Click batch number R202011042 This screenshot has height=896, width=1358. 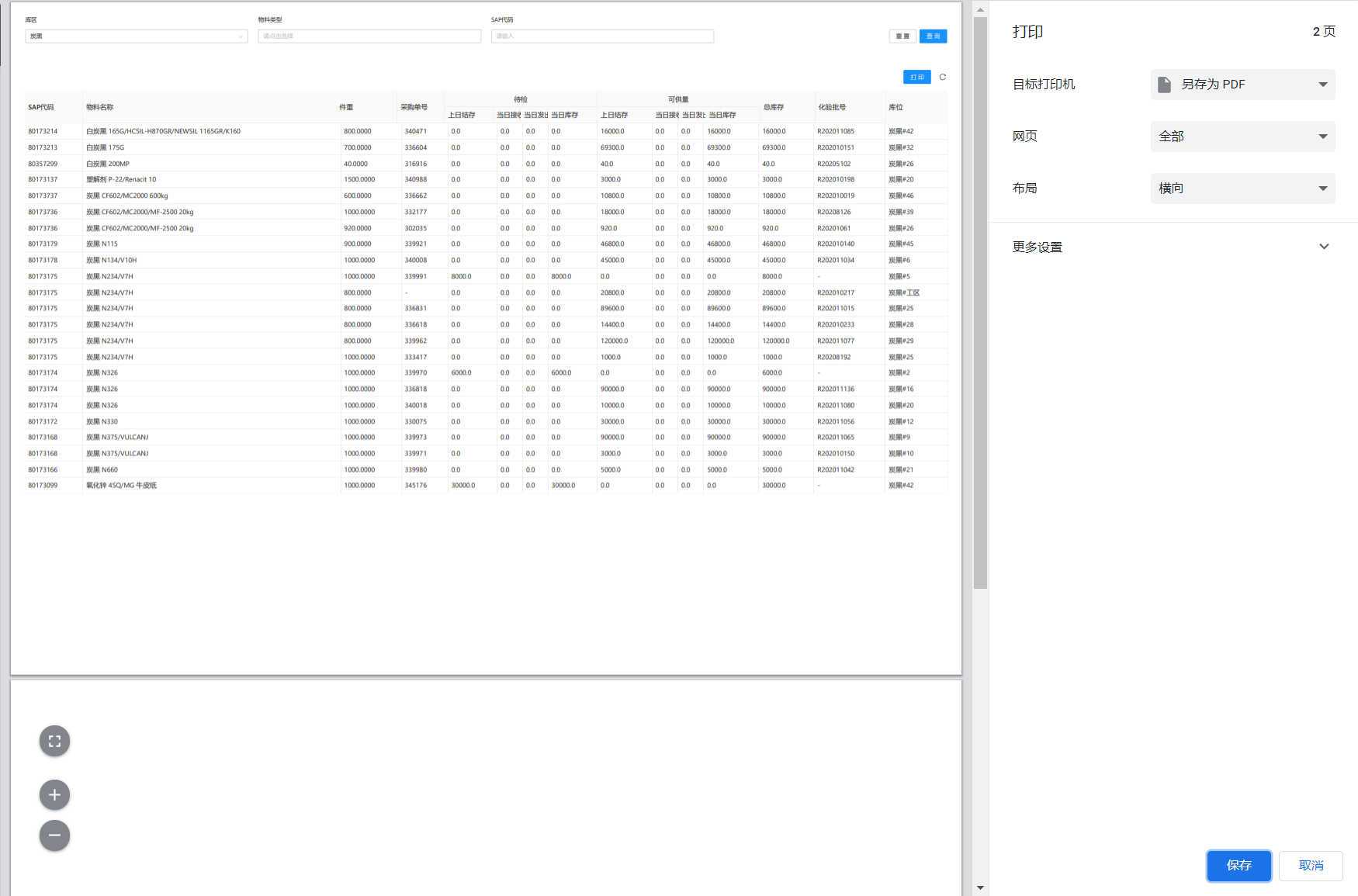(x=836, y=469)
